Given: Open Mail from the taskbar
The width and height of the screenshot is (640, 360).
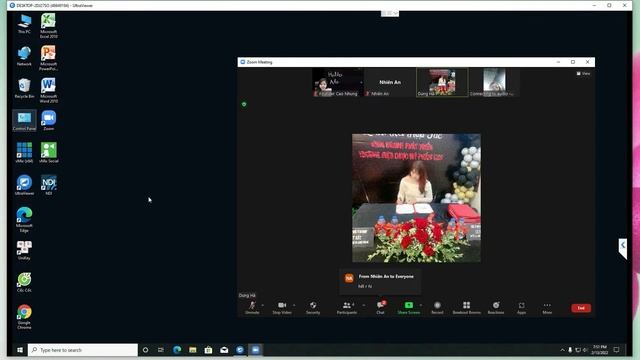Looking at the screenshot, I should (224, 350).
